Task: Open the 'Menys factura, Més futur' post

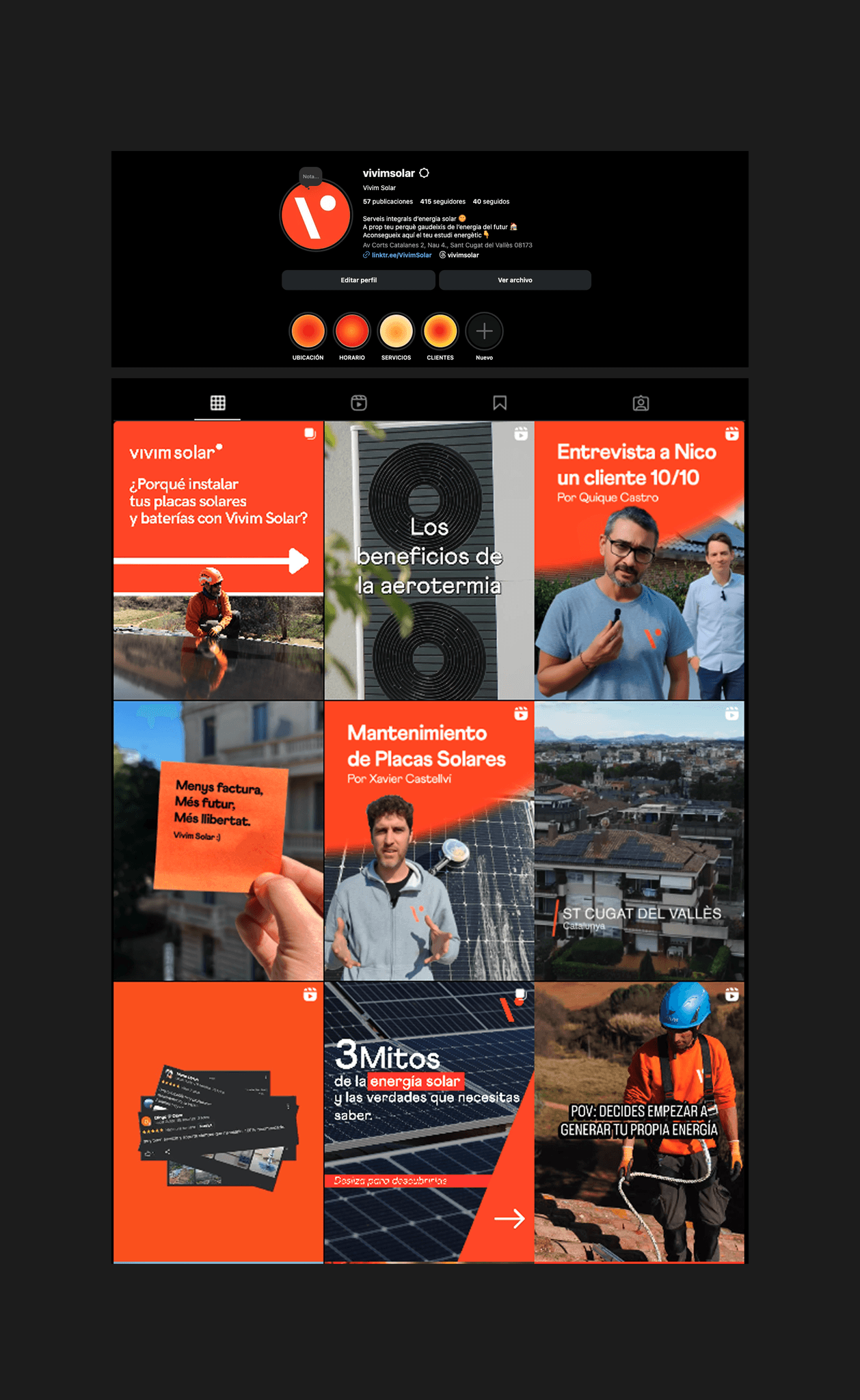Action: tap(218, 841)
